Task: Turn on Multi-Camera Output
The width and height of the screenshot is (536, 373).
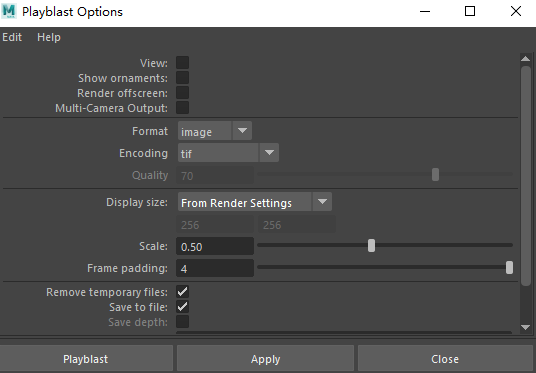Action: pos(183,108)
